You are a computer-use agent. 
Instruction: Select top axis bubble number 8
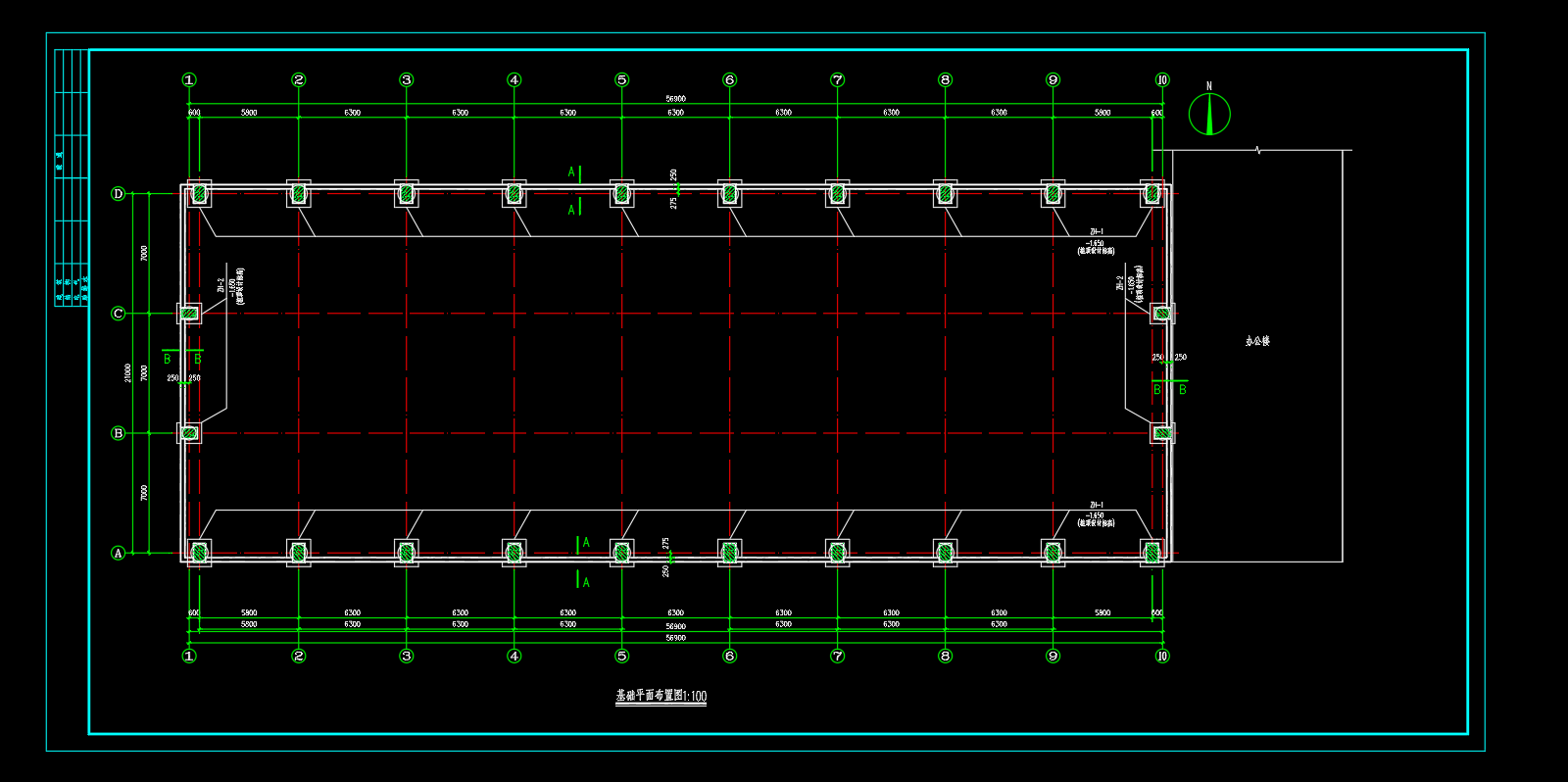coord(945,80)
